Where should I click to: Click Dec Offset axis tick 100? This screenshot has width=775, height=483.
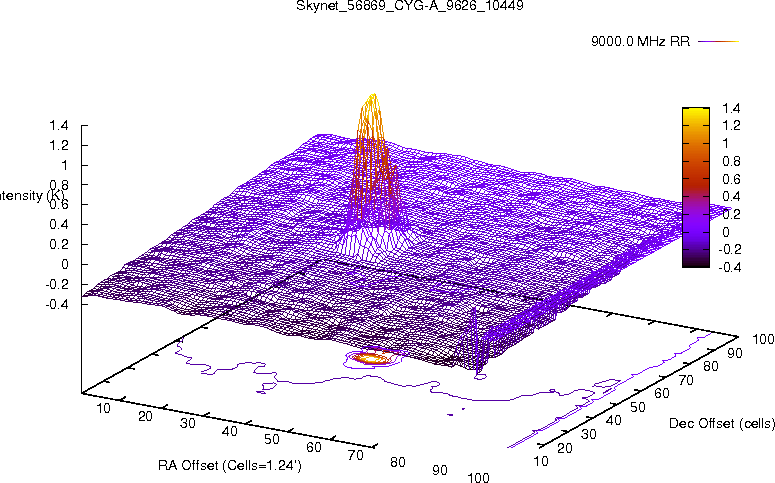coord(763,339)
